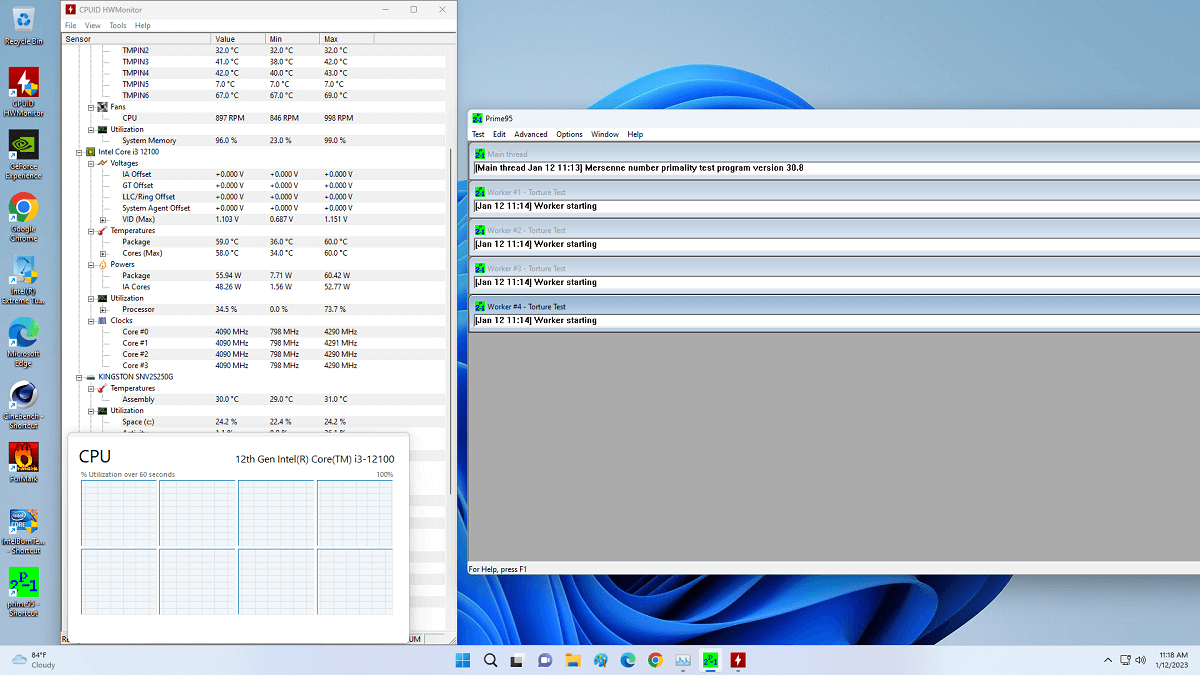Open the volume tray icon
This screenshot has height=675, width=1200.
coord(1141,660)
